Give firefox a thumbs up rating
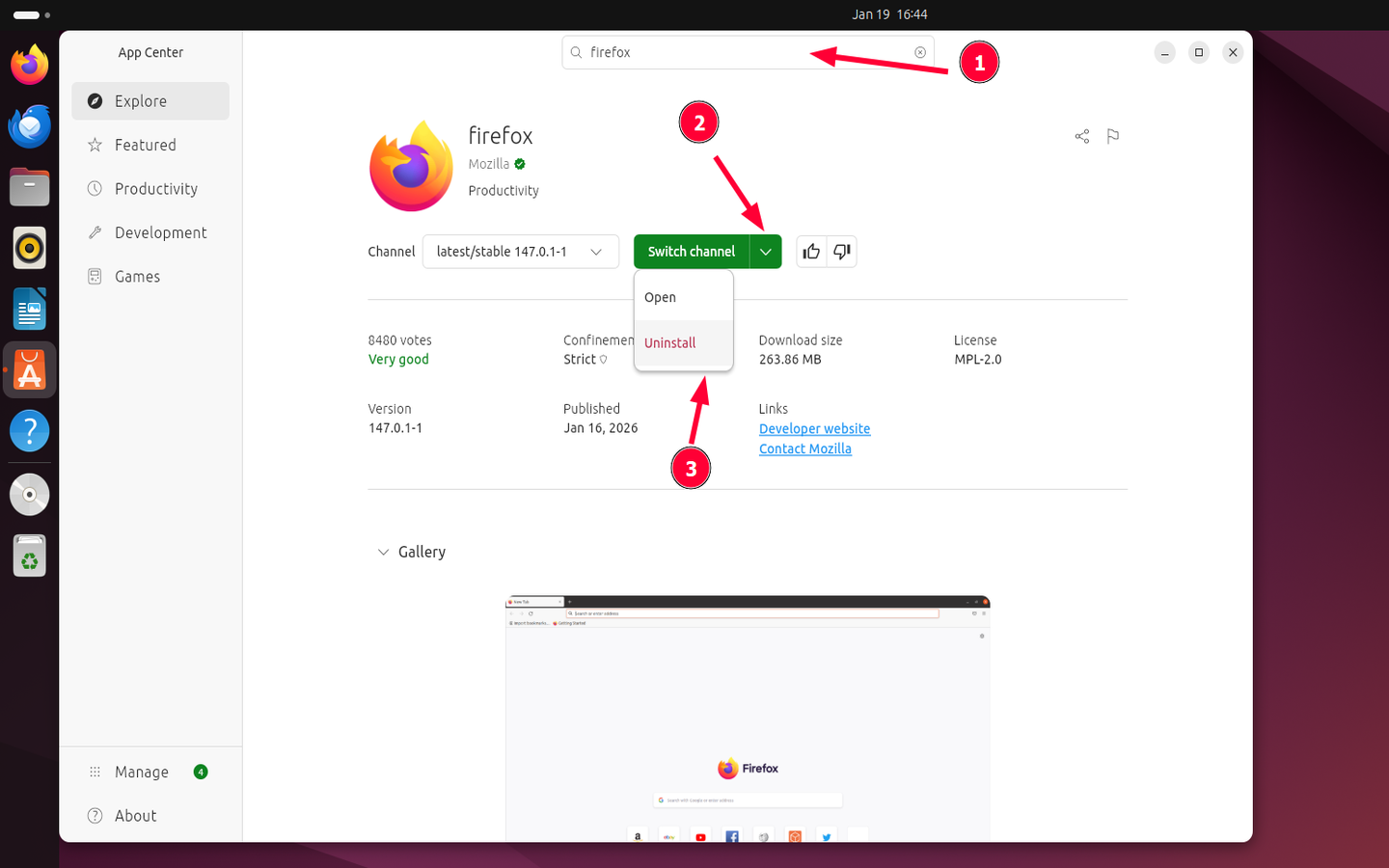 (810, 251)
